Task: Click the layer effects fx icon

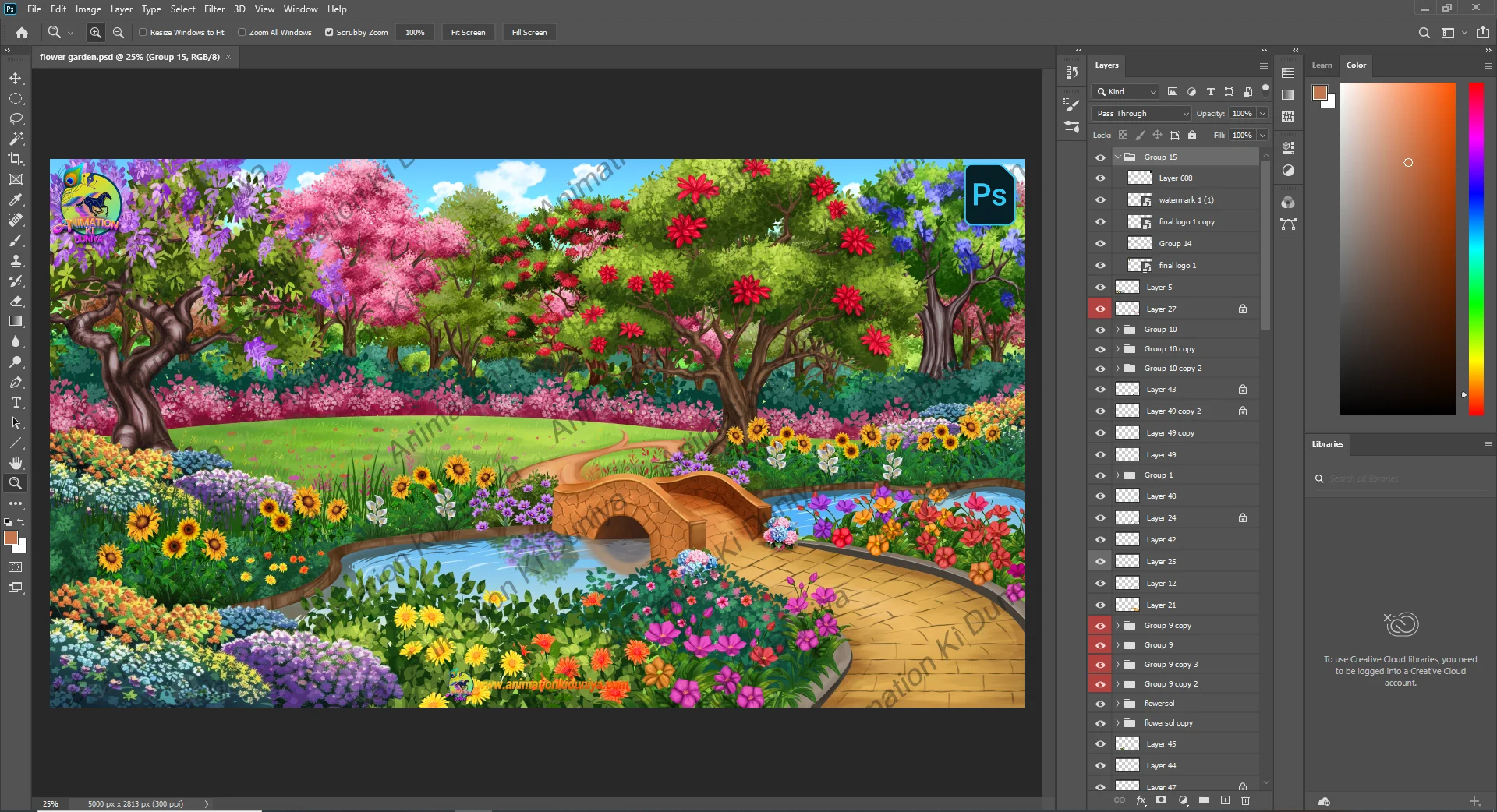Action: pyautogui.click(x=1141, y=800)
